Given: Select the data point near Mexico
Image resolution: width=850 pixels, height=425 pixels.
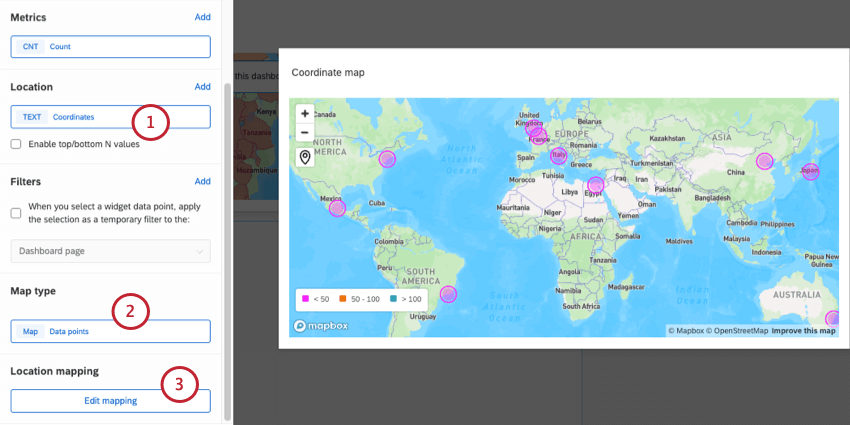Looking at the screenshot, I should click(x=337, y=208).
